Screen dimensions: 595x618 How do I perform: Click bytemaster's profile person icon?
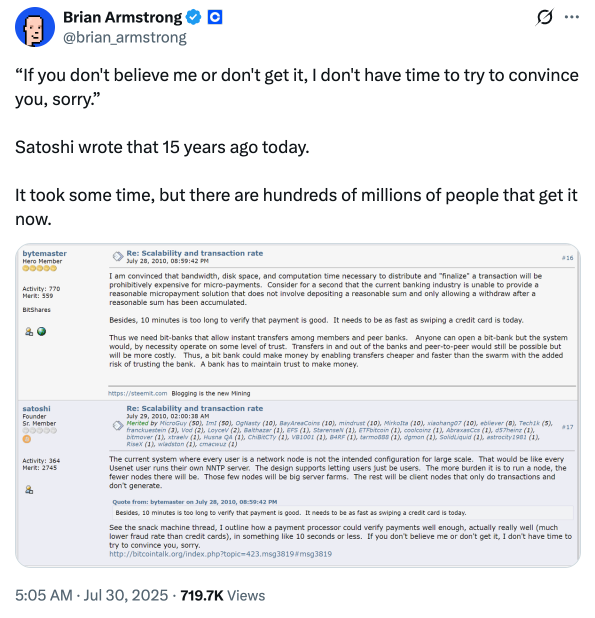(29, 331)
